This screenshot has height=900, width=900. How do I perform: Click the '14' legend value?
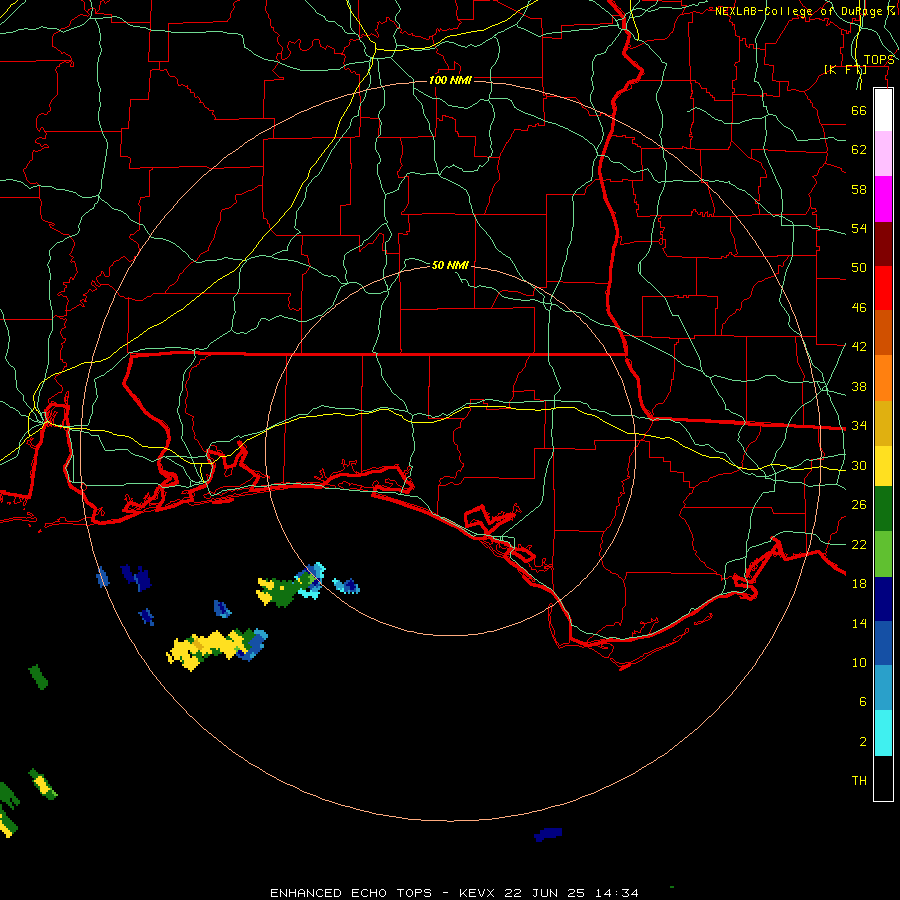coord(859,623)
